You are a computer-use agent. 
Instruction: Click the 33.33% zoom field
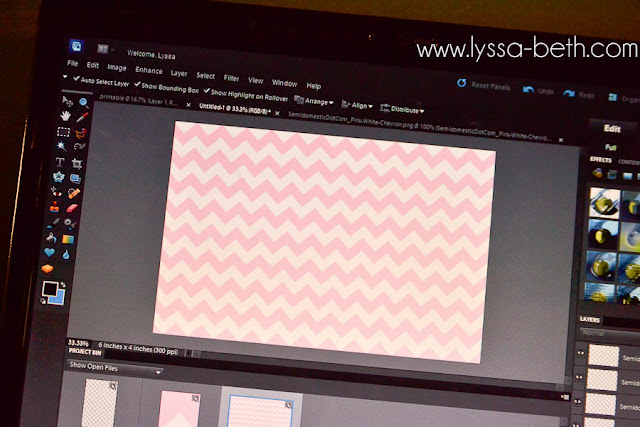point(78,343)
